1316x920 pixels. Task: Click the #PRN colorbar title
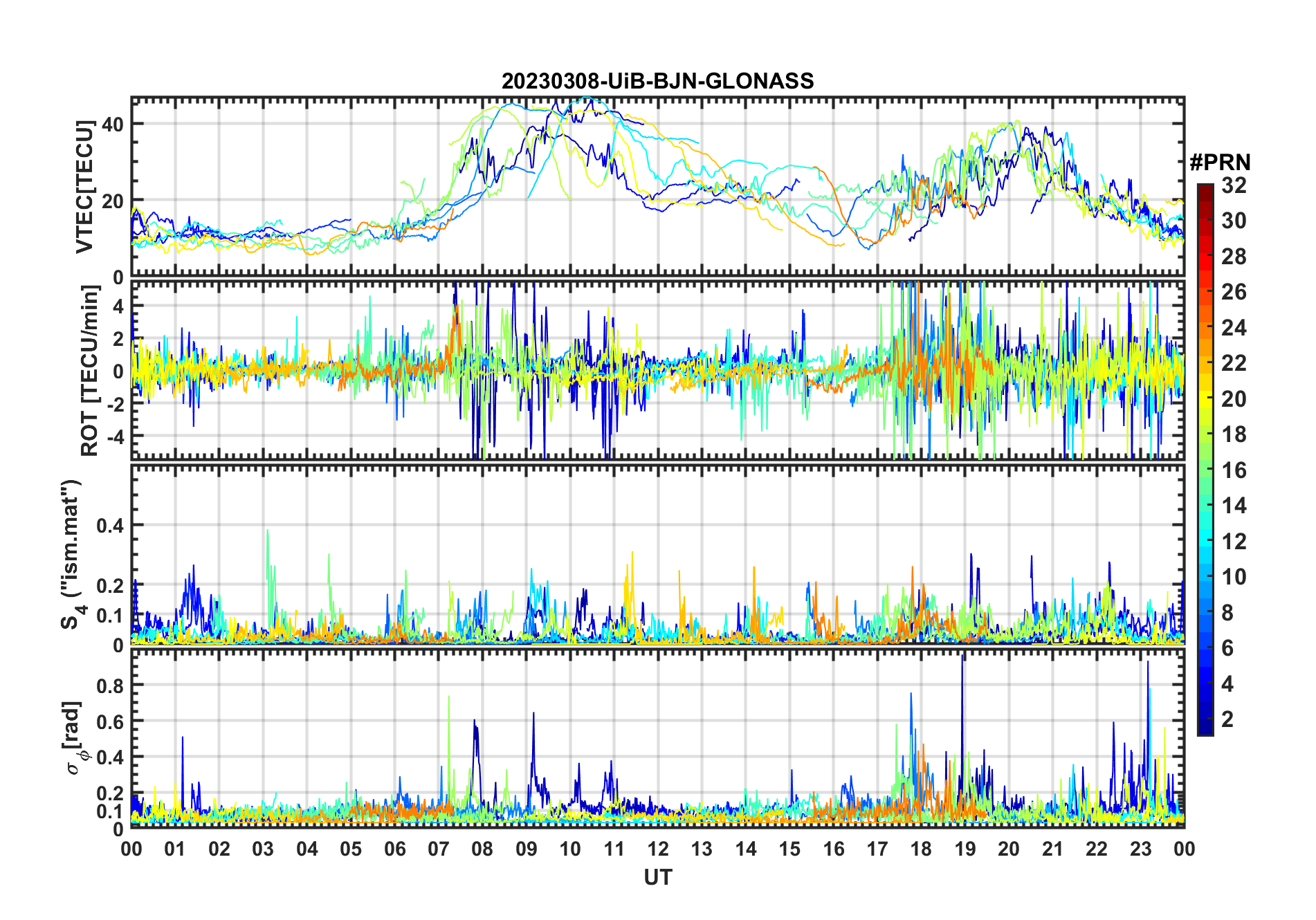1220,163
